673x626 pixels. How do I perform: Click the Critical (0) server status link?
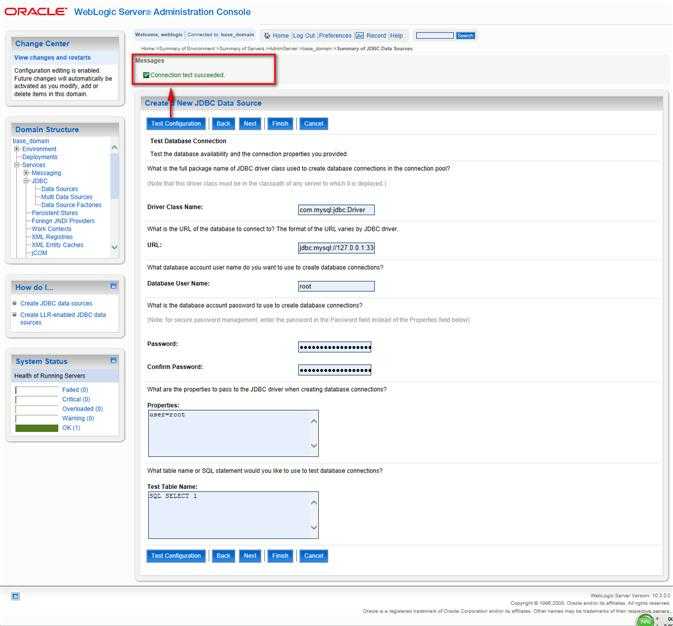click(x=76, y=399)
